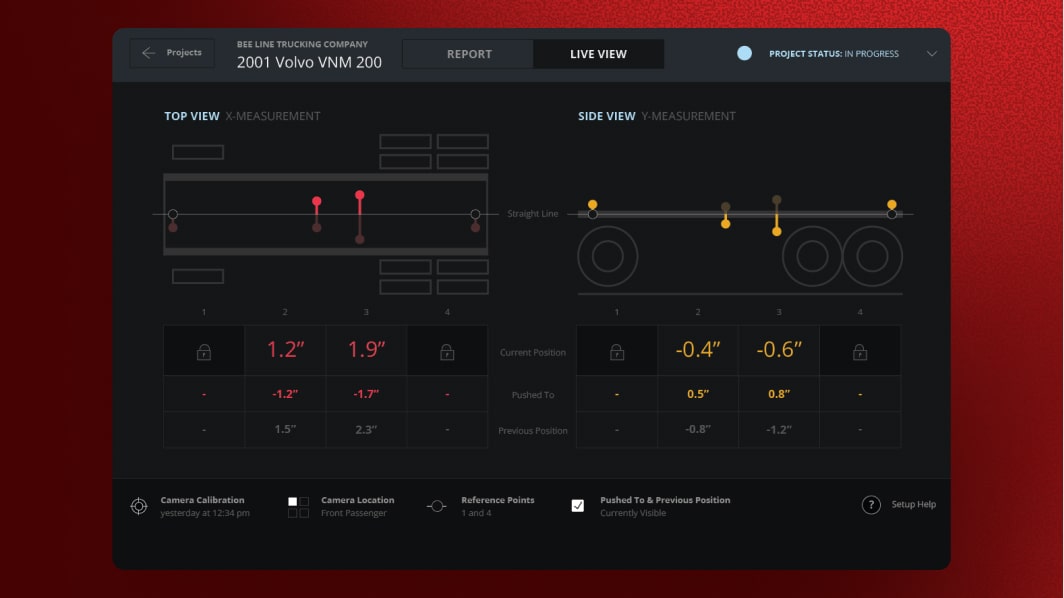Screen dimensions: 1064x598
Task: Click the Straight Line label
Action: coord(533,214)
